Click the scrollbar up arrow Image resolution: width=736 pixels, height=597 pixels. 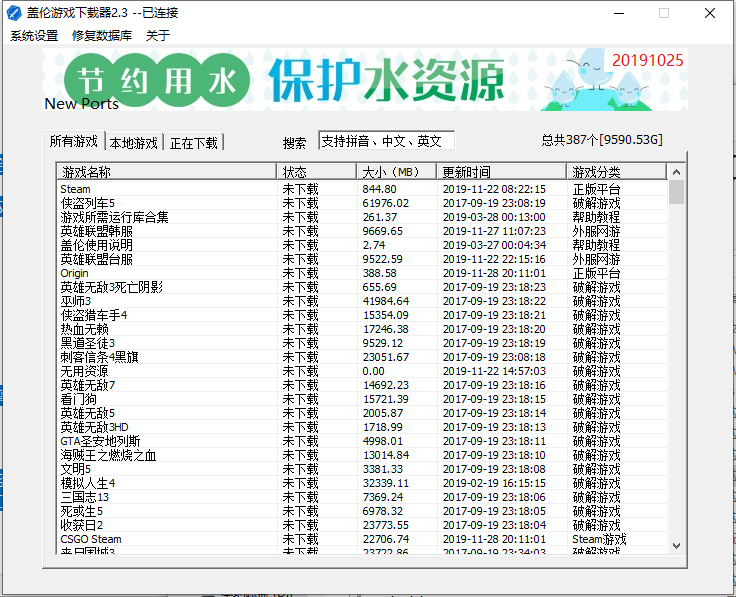[x=676, y=172]
